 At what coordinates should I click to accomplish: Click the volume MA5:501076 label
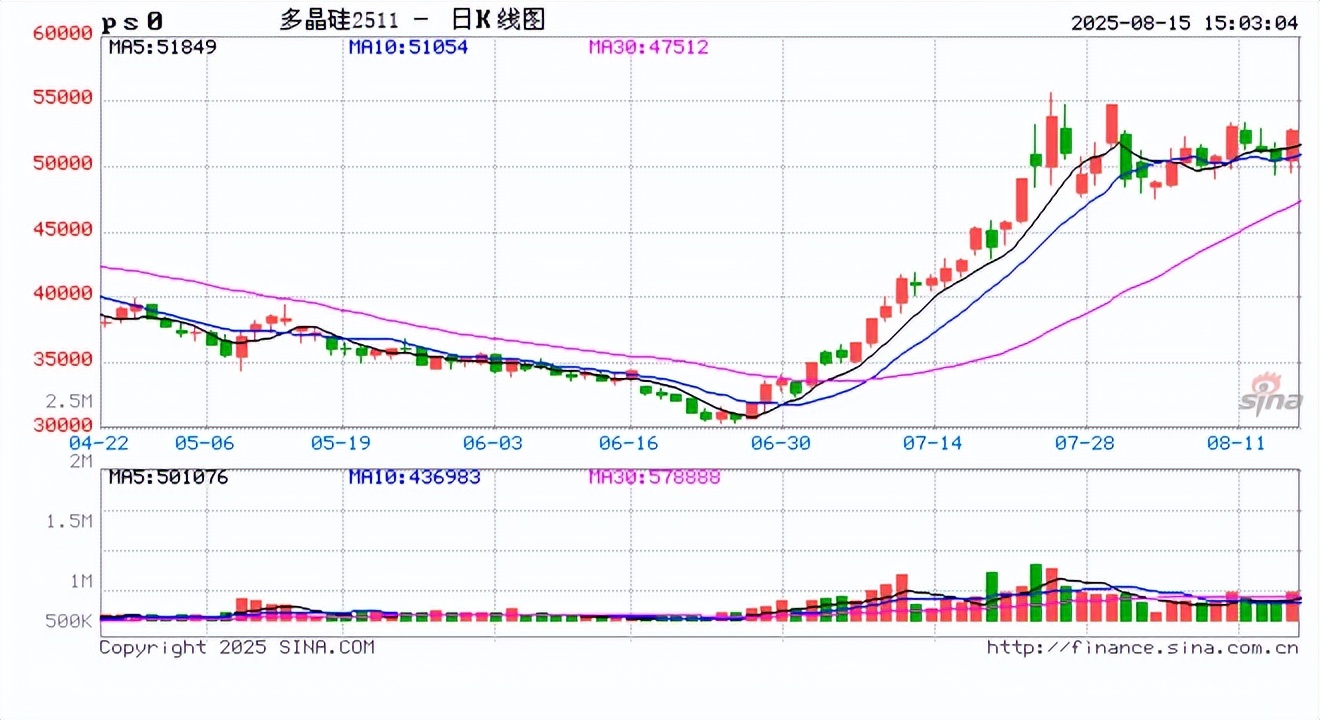pos(168,478)
